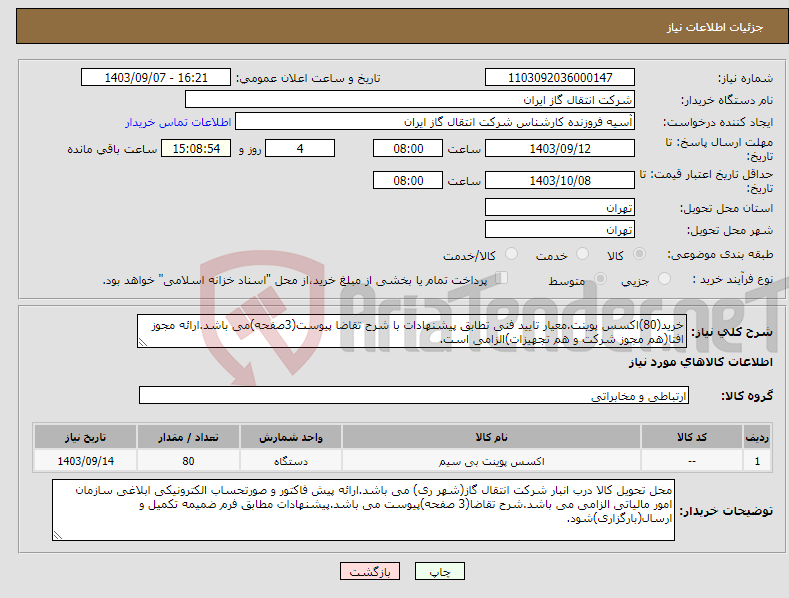Click the resize handle of buyer notes area
Image resolution: width=789 pixels, height=598 pixels.
click(58, 535)
